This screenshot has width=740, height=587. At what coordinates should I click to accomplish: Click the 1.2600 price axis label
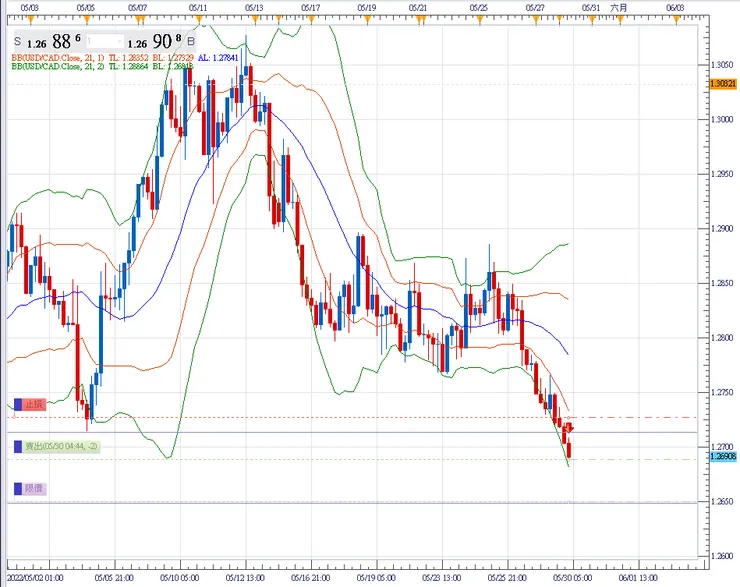pyautogui.click(x=722, y=556)
